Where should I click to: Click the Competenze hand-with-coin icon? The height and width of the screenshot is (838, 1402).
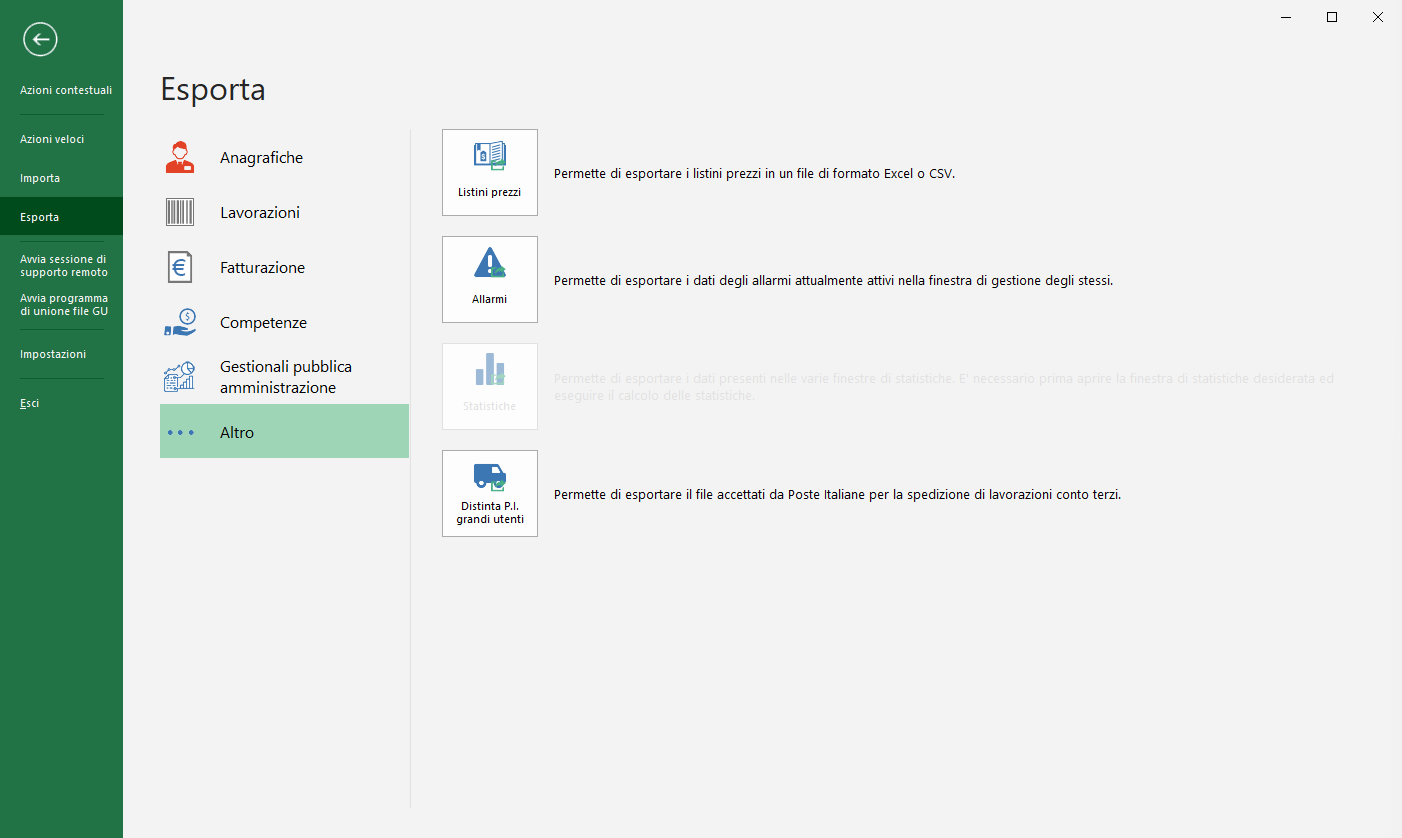[180, 323]
